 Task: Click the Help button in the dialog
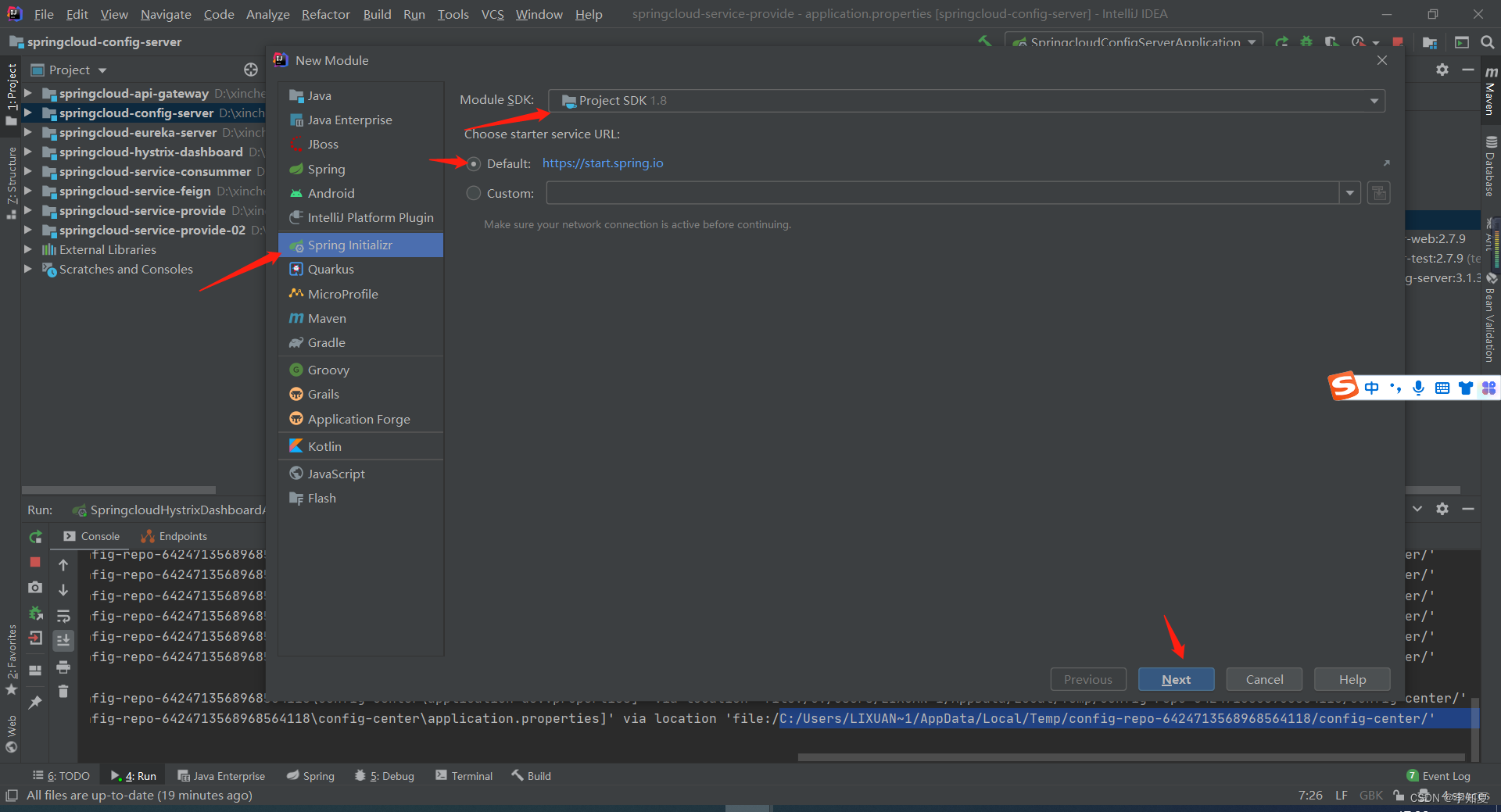1352,679
